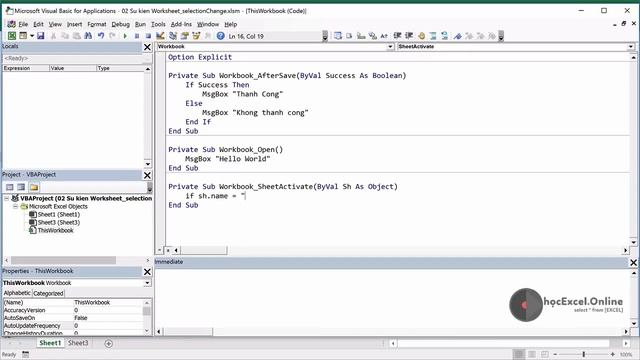This screenshot has width=640, height=360.
Task: Click the zoom in plus button
Action: pos(613,354)
